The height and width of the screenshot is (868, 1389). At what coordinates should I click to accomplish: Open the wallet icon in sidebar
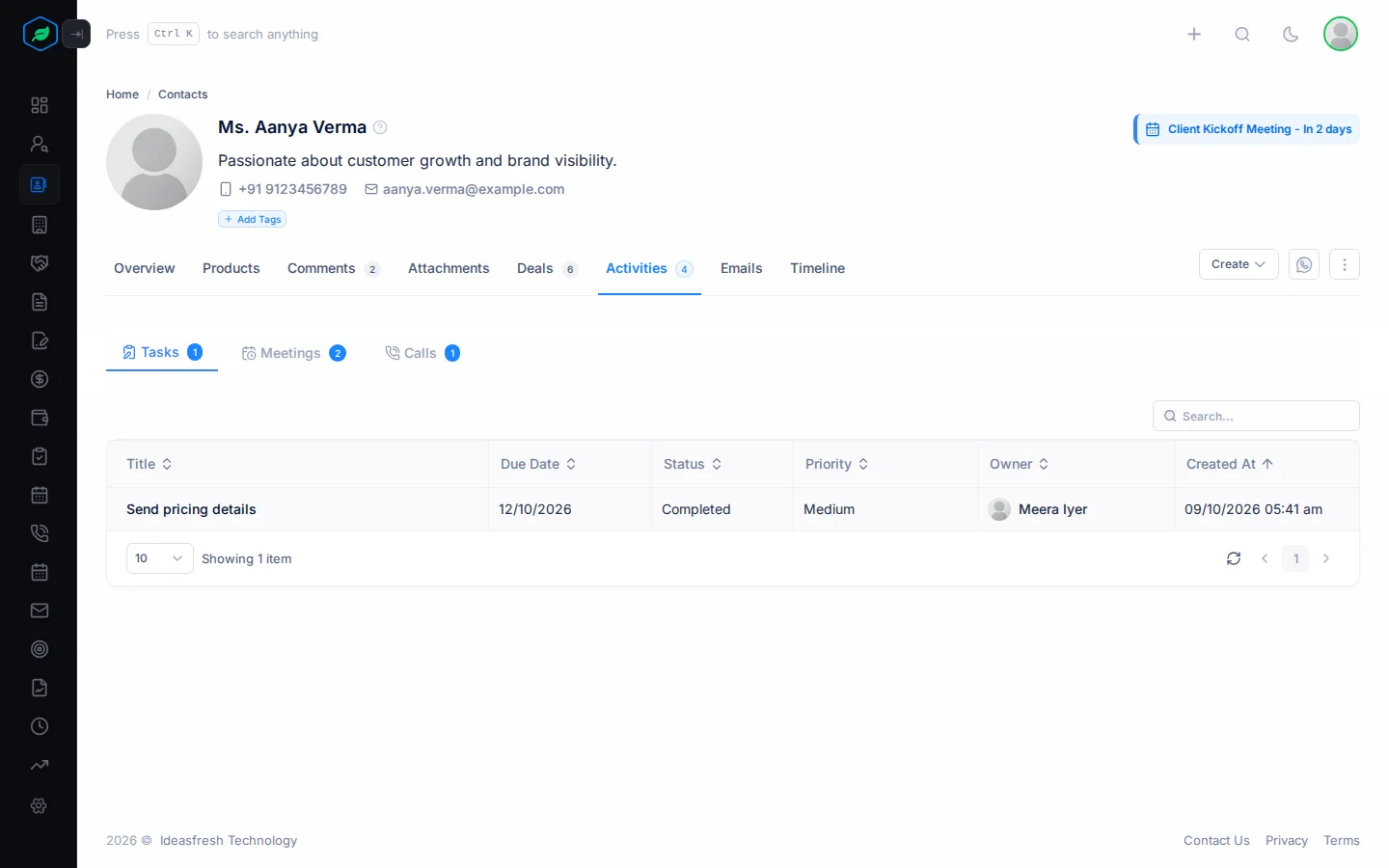click(x=40, y=418)
